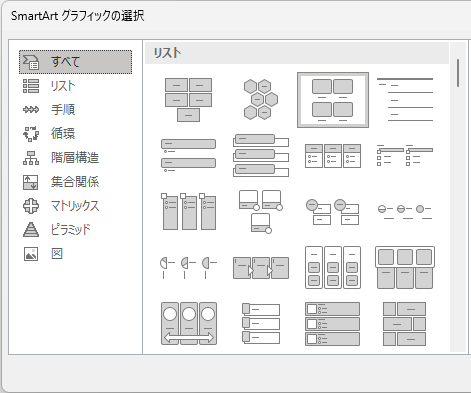Open the 手順 category
Screen dimensions: 471x393
pyautogui.click(x=75, y=110)
